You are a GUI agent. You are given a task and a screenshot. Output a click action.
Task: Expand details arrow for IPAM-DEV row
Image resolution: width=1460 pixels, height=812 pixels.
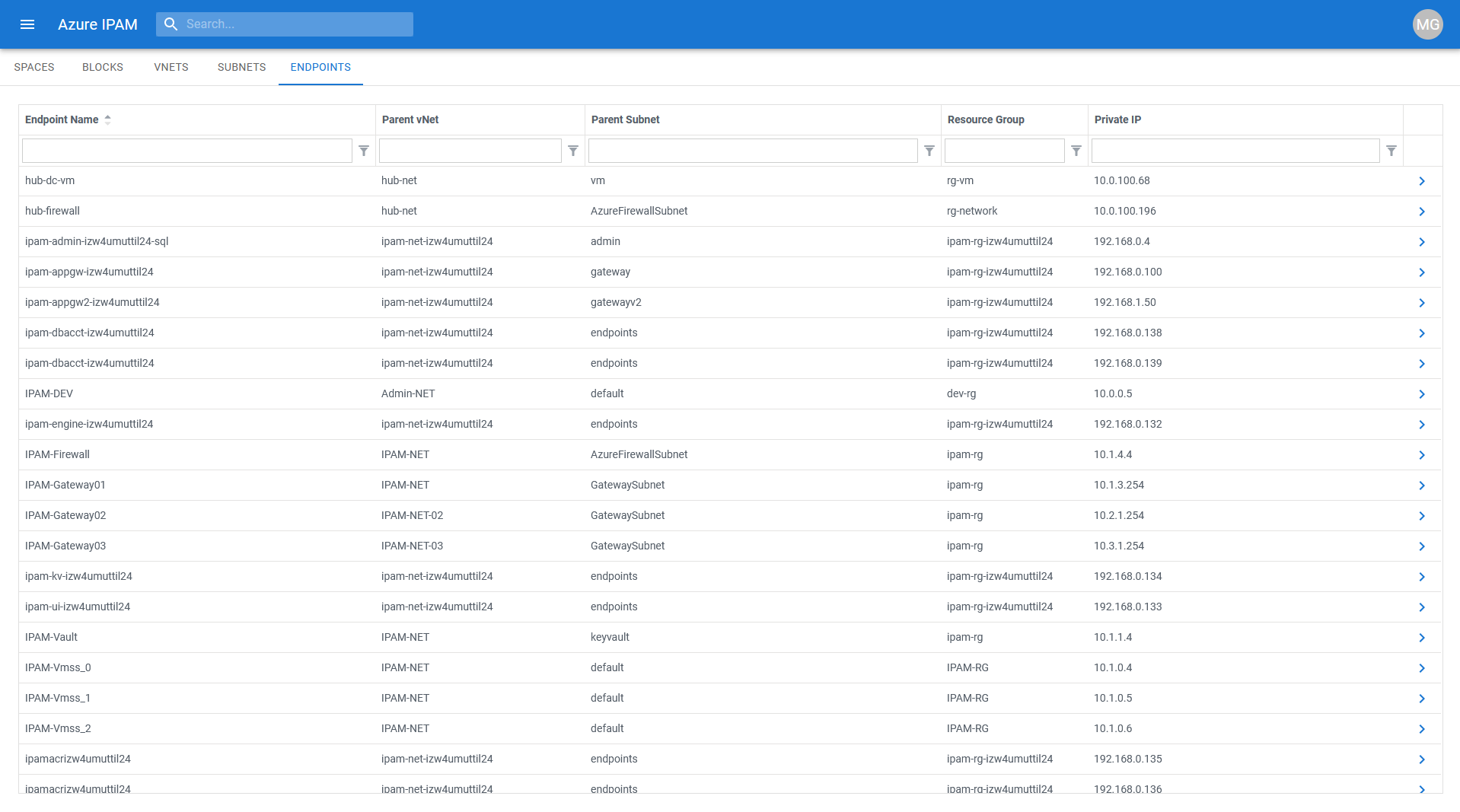pyautogui.click(x=1422, y=394)
